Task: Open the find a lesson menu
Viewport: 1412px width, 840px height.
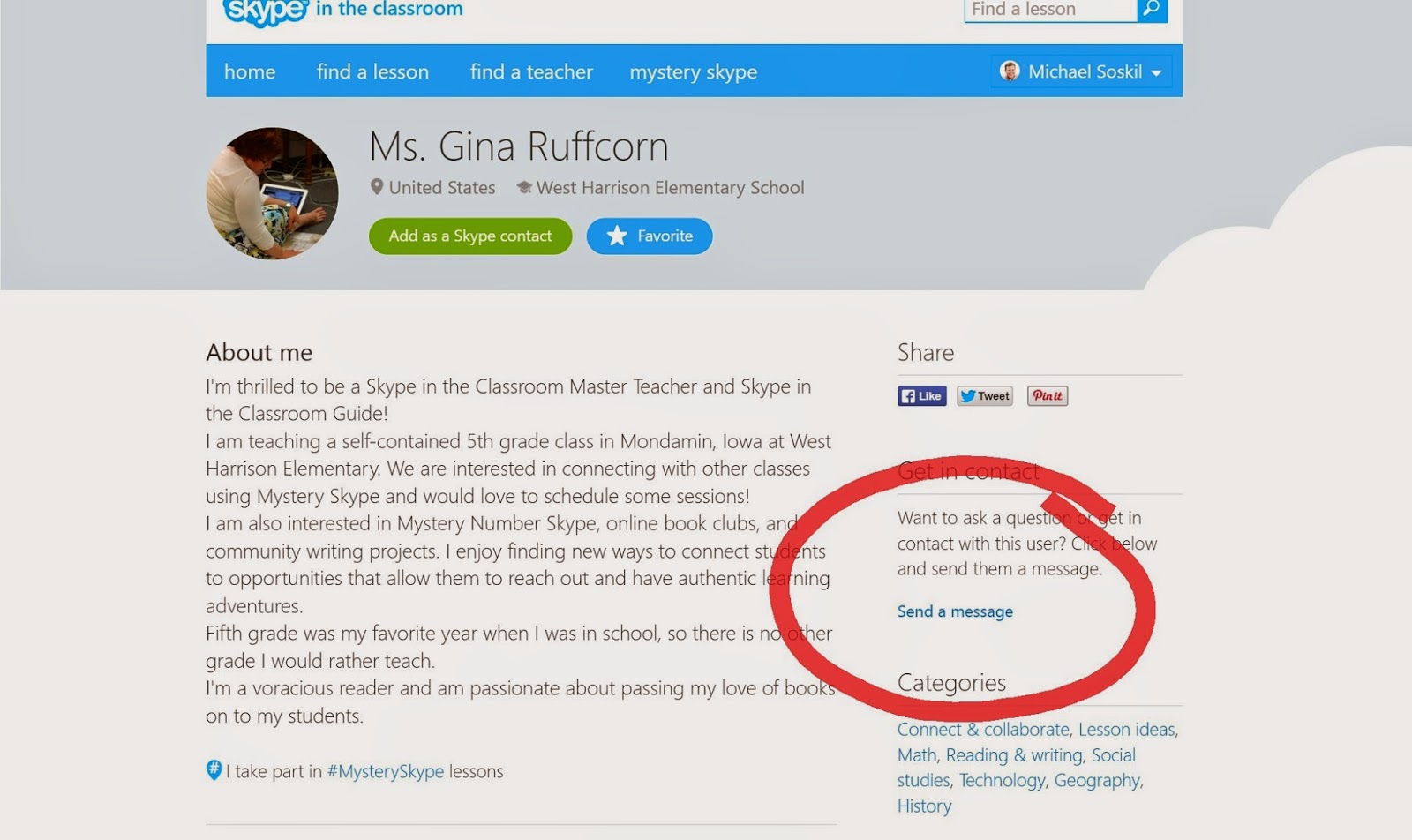Action: click(372, 71)
